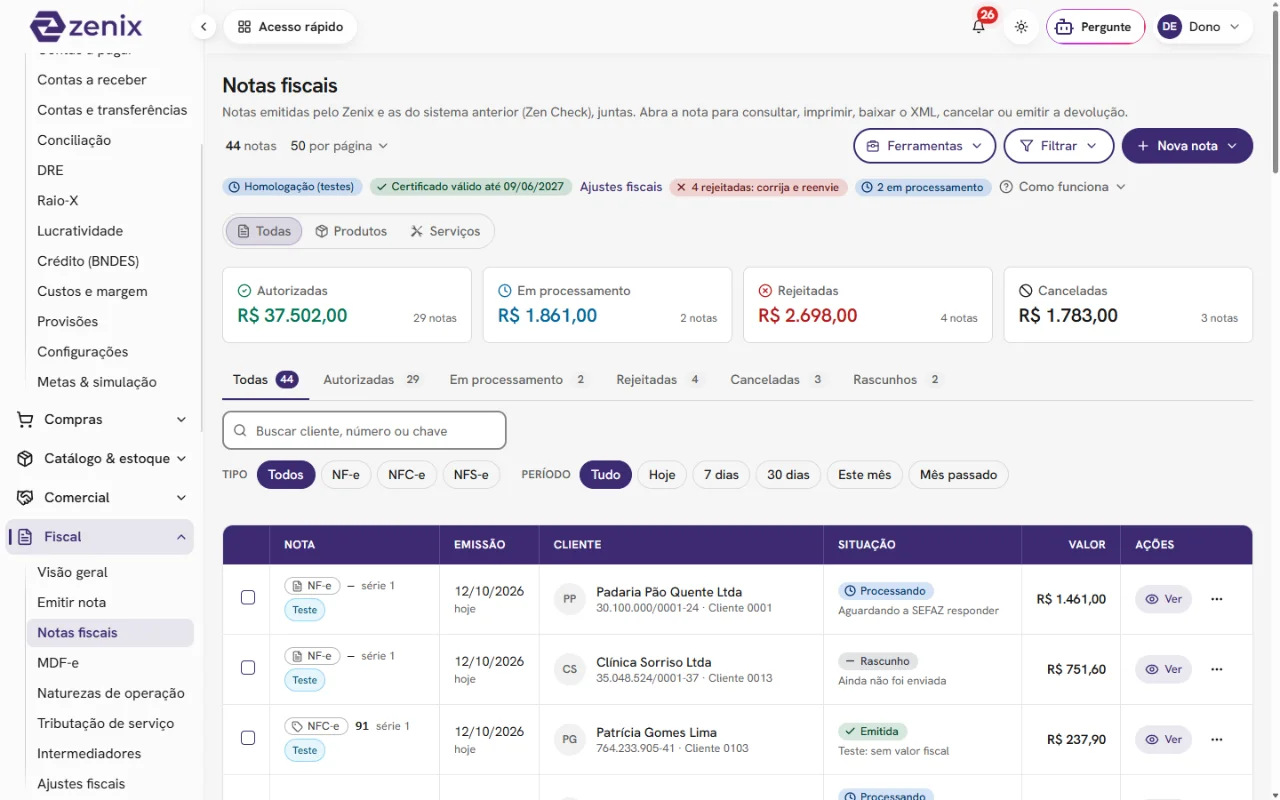Click the Zenix logo
This screenshot has width=1280, height=800.
coord(87,26)
